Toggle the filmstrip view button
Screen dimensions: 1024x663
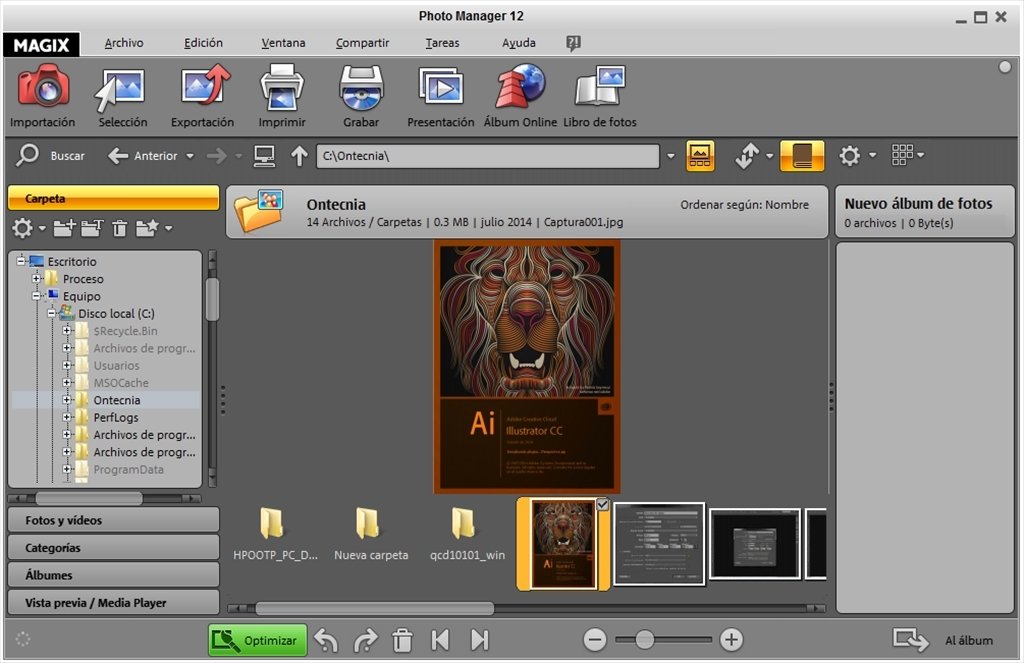(x=699, y=156)
